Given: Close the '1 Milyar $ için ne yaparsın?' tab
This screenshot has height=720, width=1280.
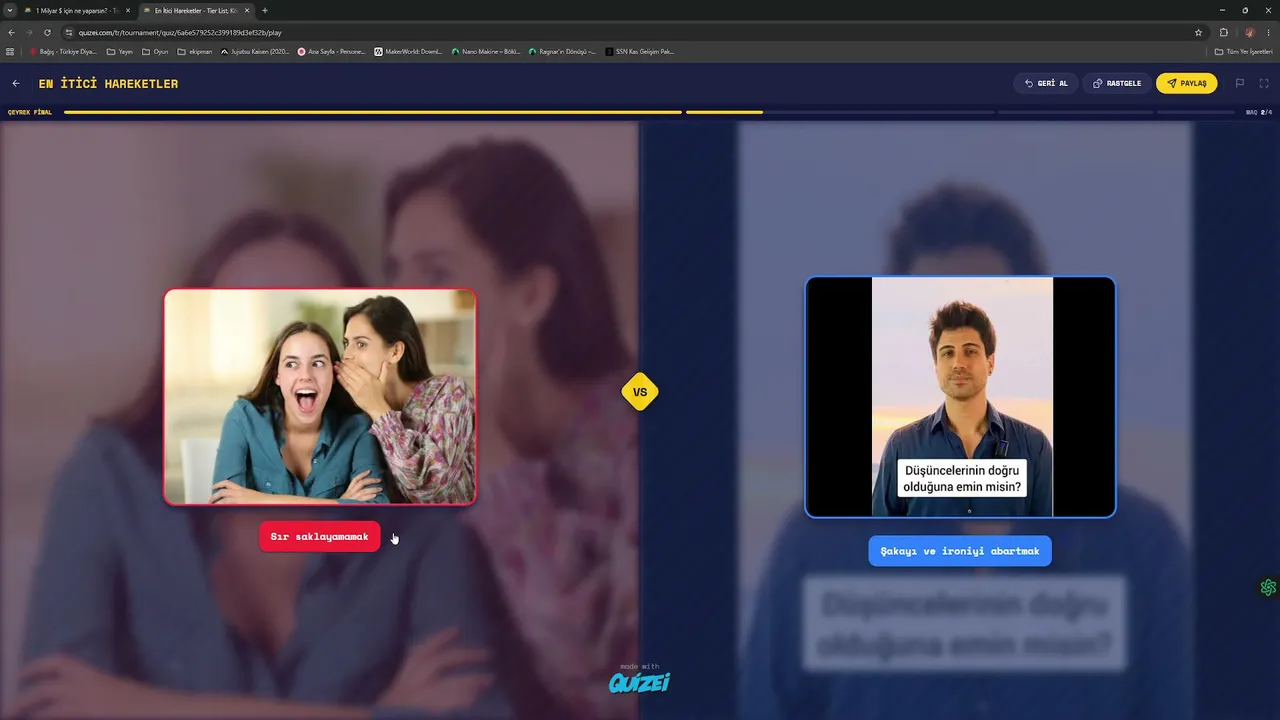Looking at the screenshot, I should click(x=127, y=10).
